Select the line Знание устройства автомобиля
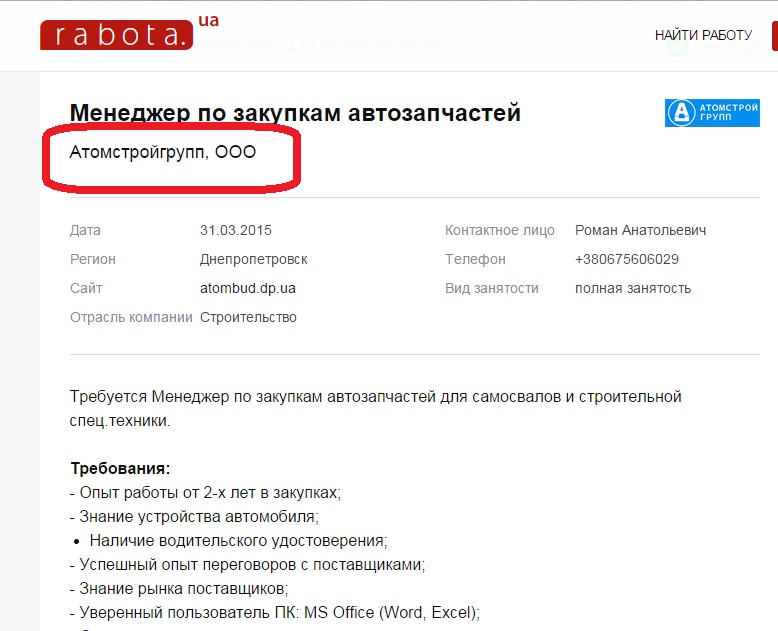Image resolution: width=778 pixels, height=631 pixels. (194, 516)
